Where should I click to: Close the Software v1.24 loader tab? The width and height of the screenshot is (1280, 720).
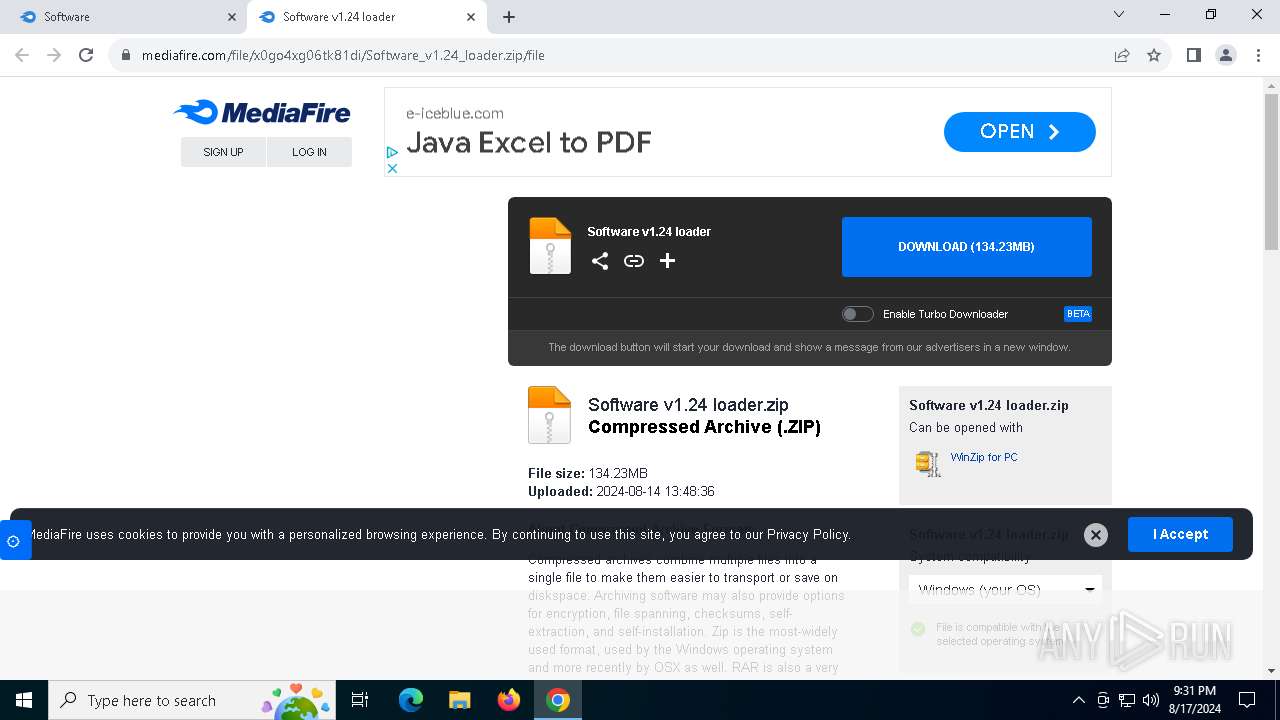click(471, 17)
